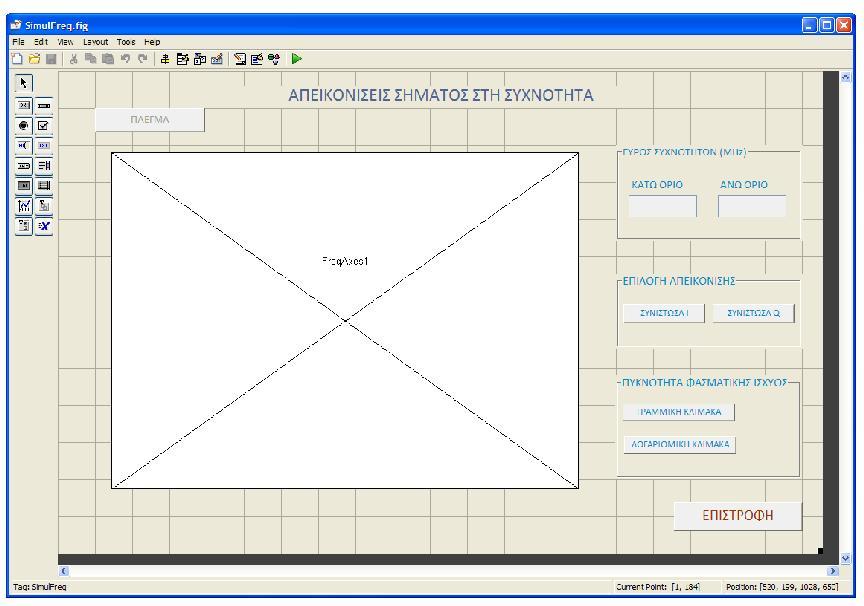Pick the Pop-up Menu component tool
This screenshot has width=864, height=606.
(x=24, y=166)
